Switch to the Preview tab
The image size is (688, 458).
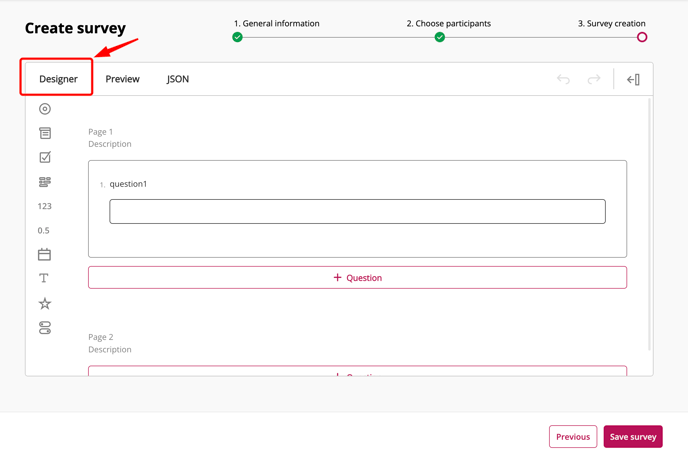tap(122, 79)
